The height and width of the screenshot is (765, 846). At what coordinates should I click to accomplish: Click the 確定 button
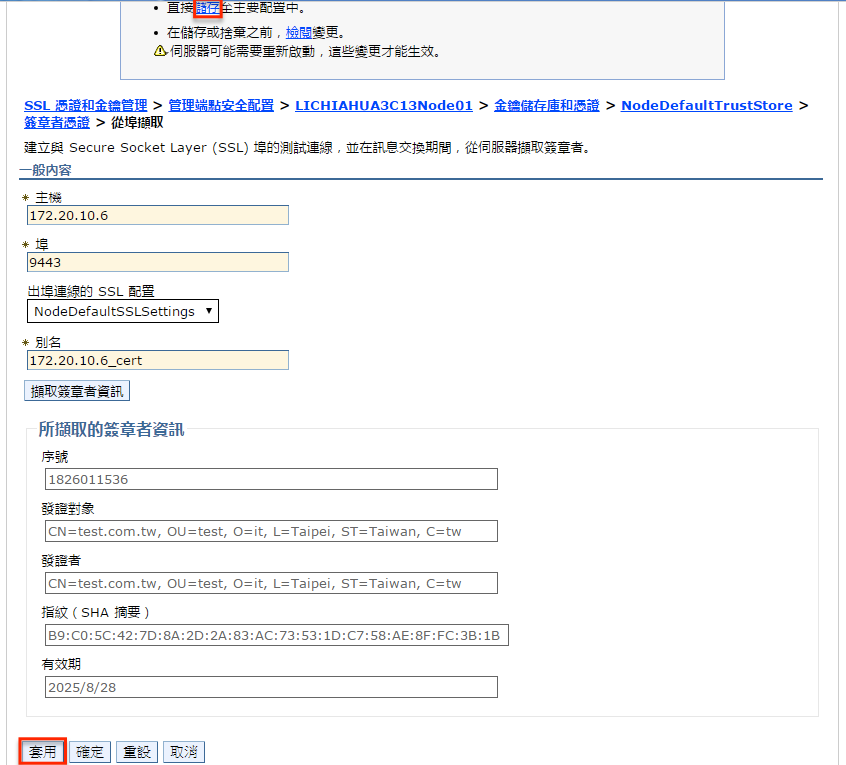90,751
